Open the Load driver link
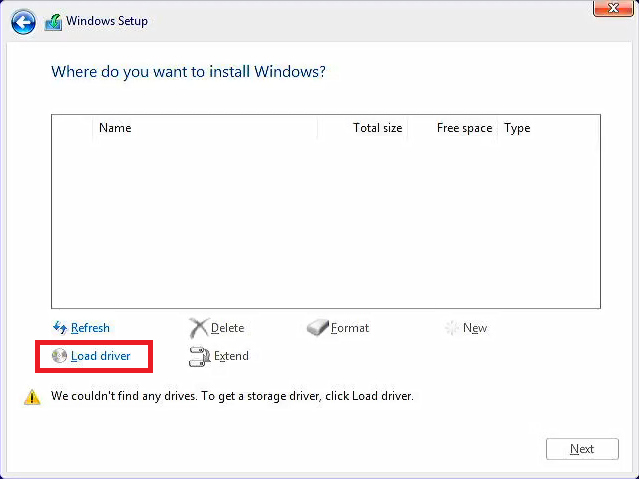The width and height of the screenshot is (639, 479). [x=101, y=356]
